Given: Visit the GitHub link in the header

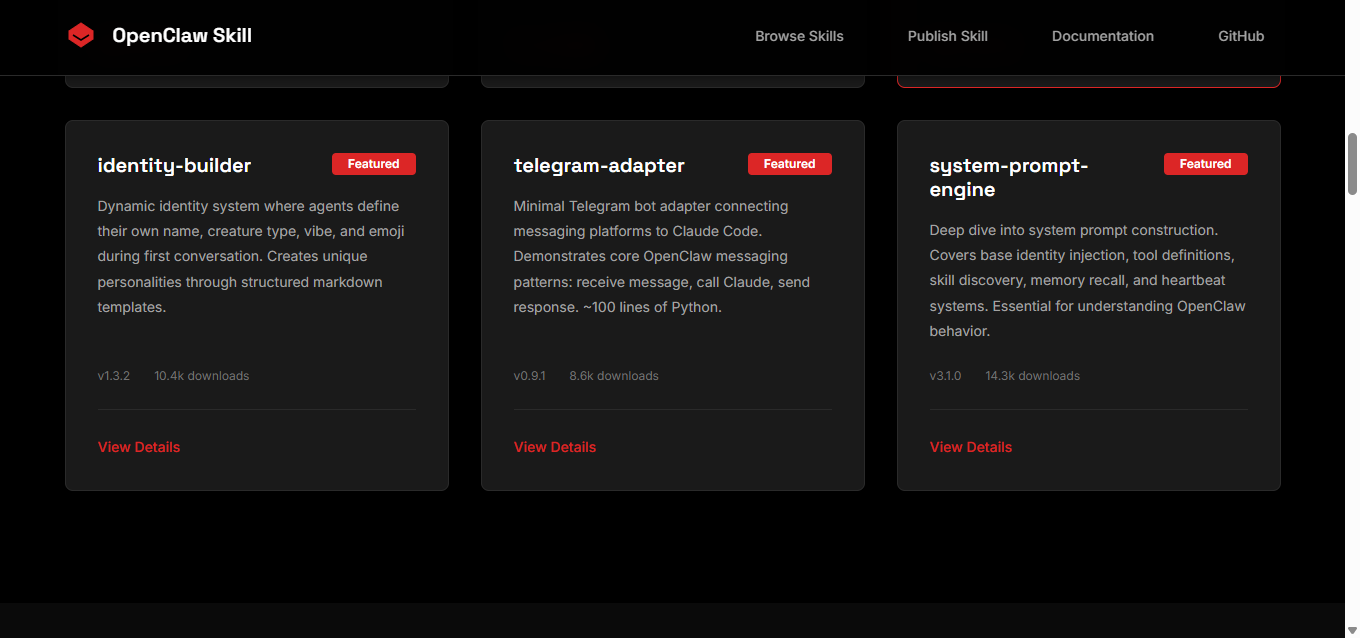Looking at the screenshot, I should (1240, 36).
